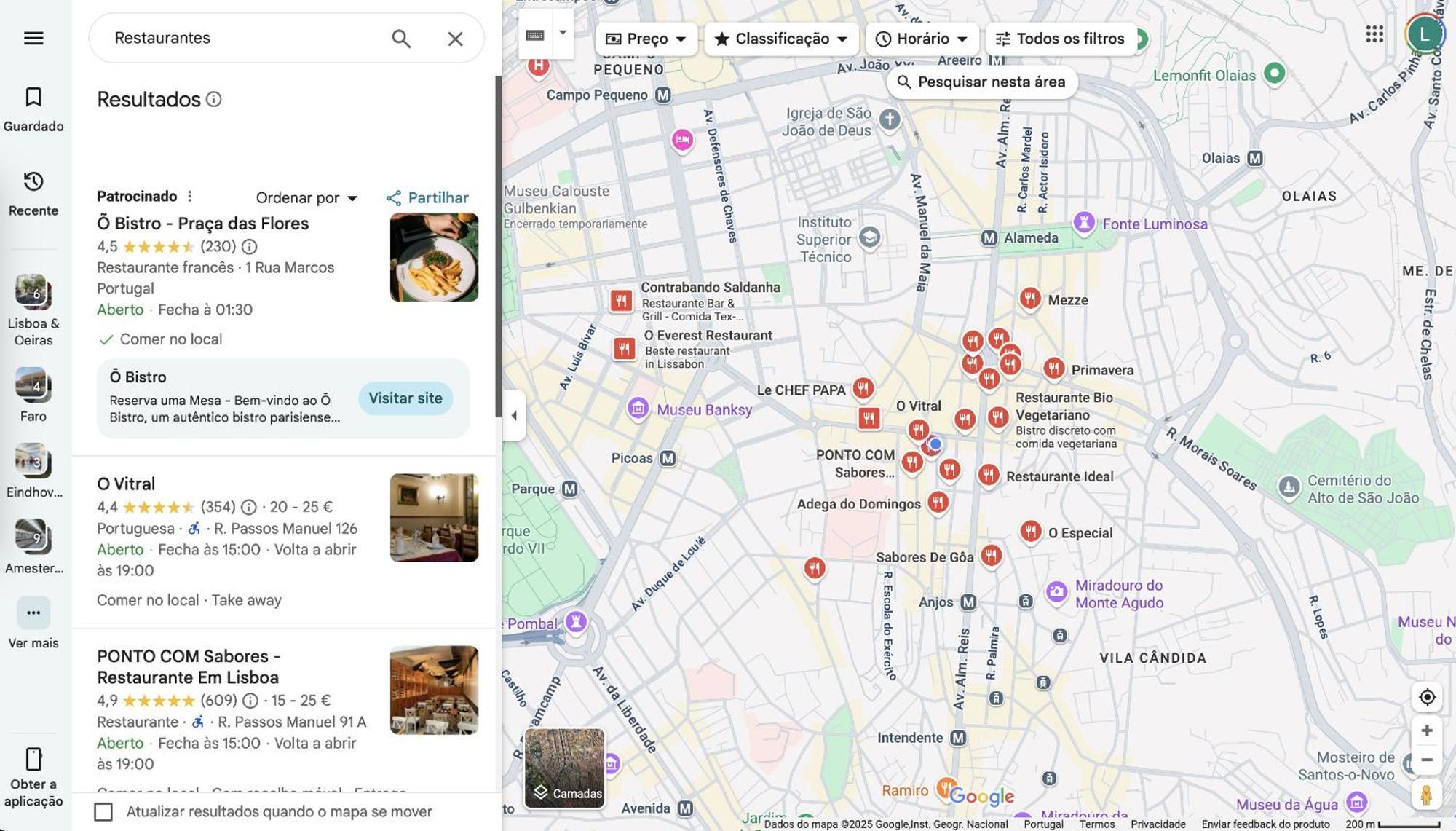
Task: Click Adega do Domingos pin
Action: coord(938,502)
